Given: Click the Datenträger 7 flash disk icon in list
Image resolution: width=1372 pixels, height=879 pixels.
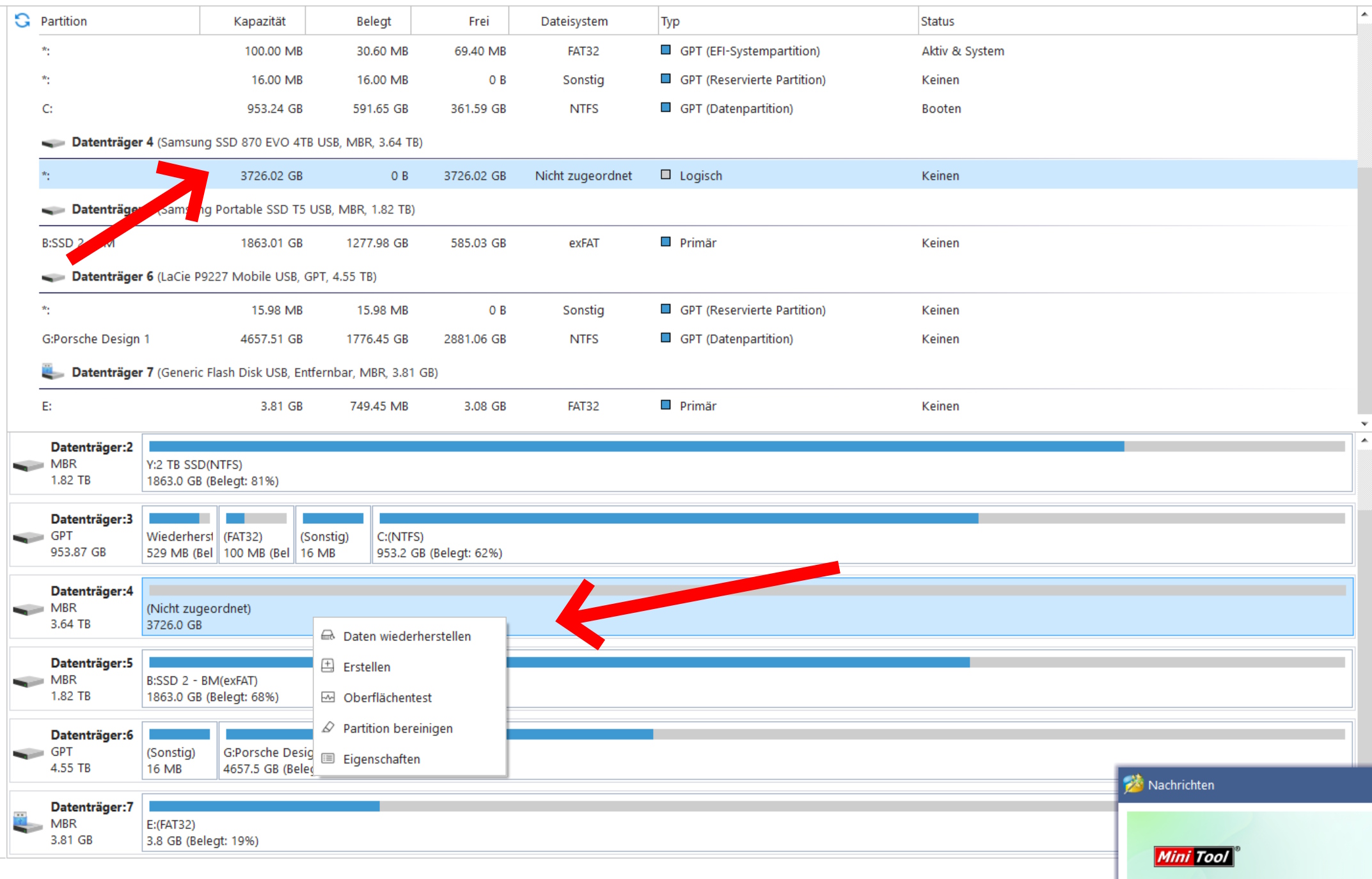Looking at the screenshot, I should point(52,372).
